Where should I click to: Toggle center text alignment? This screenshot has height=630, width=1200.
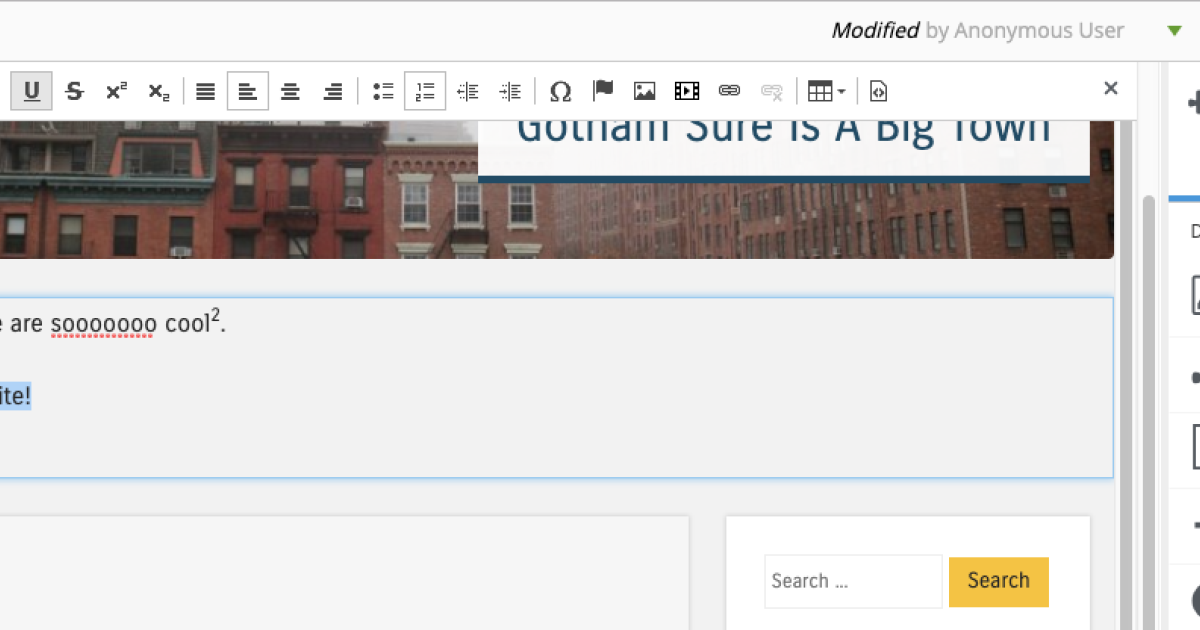[290, 91]
